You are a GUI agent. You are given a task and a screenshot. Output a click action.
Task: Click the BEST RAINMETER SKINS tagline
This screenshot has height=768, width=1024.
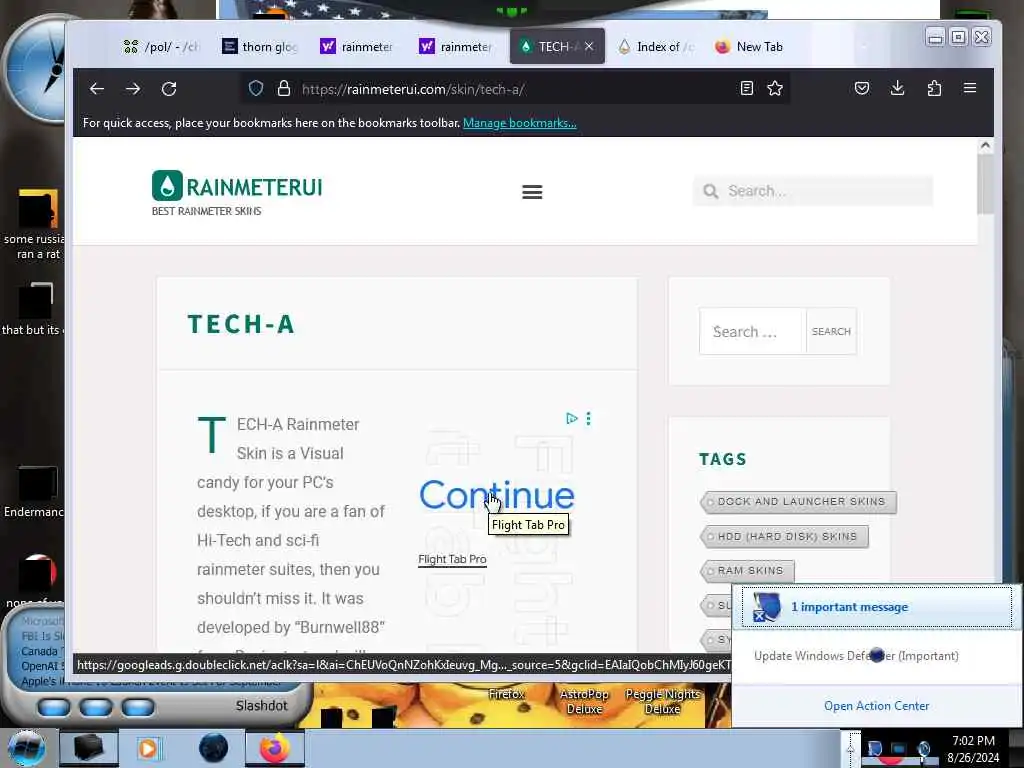[x=206, y=211]
